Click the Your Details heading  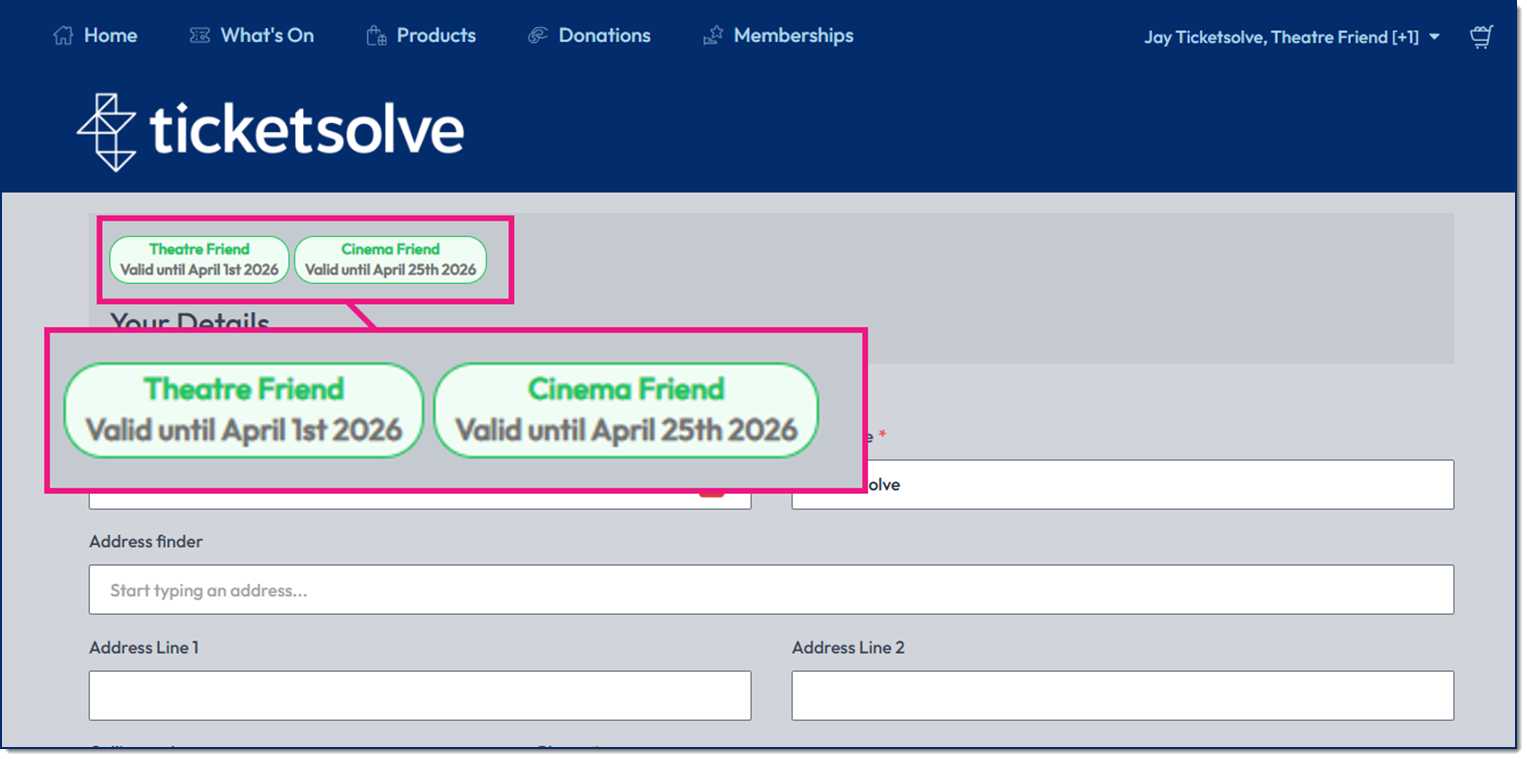pos(190,320)
